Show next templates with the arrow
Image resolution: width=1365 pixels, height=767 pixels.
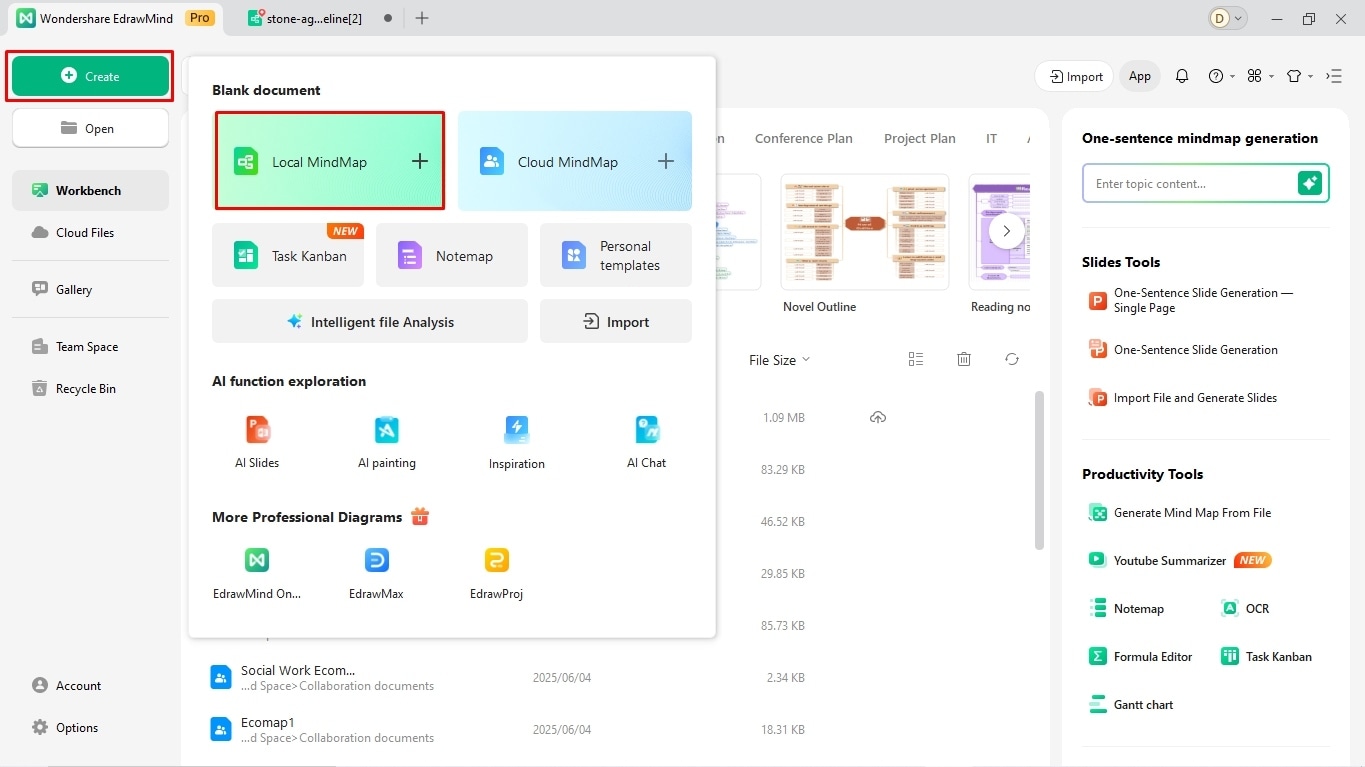coord(1007,230)
